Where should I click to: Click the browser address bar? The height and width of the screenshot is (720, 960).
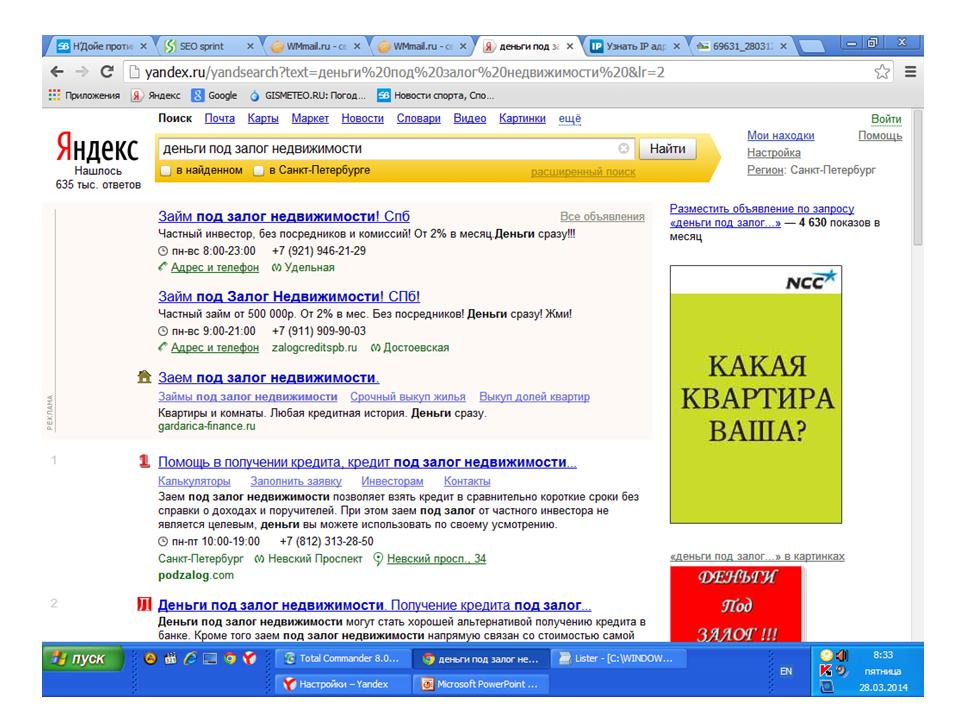tap(507, 72)
